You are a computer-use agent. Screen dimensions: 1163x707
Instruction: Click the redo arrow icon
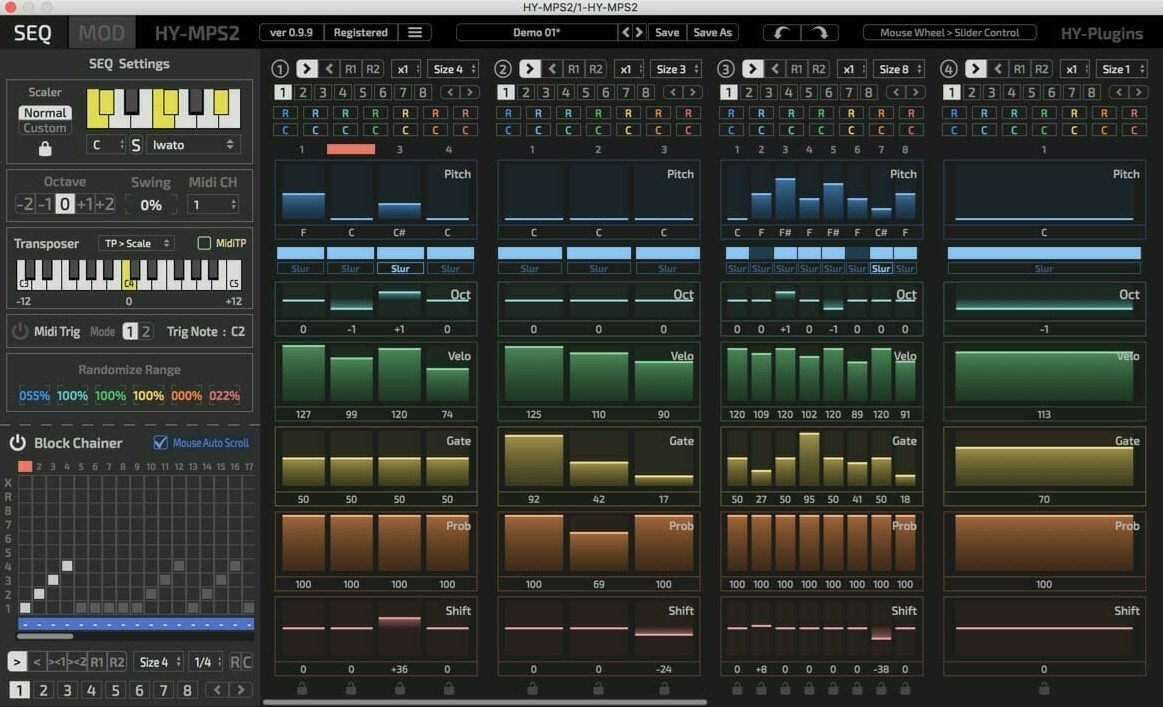(820, 33)
